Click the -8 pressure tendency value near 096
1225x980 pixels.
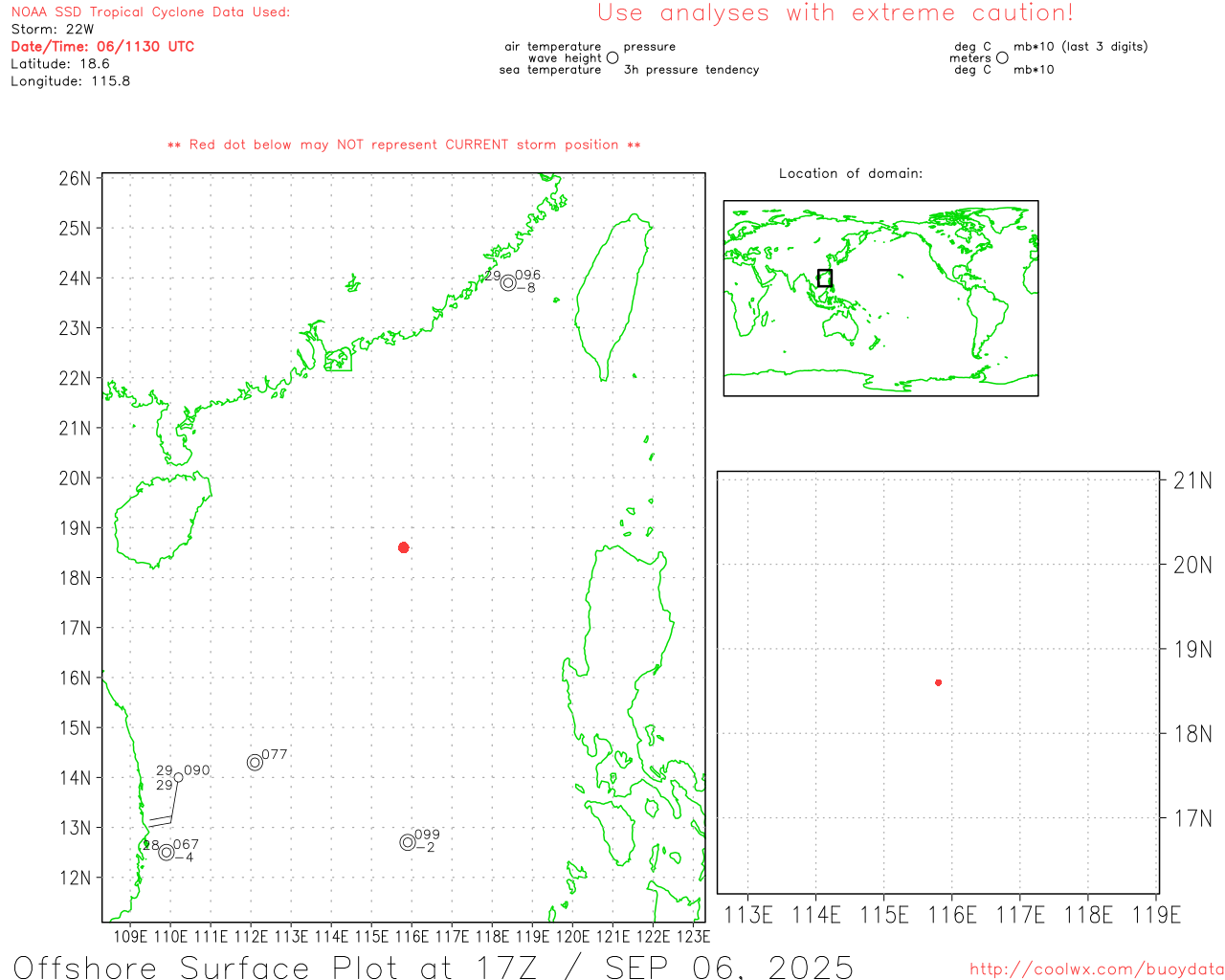(x=526, y=288)
